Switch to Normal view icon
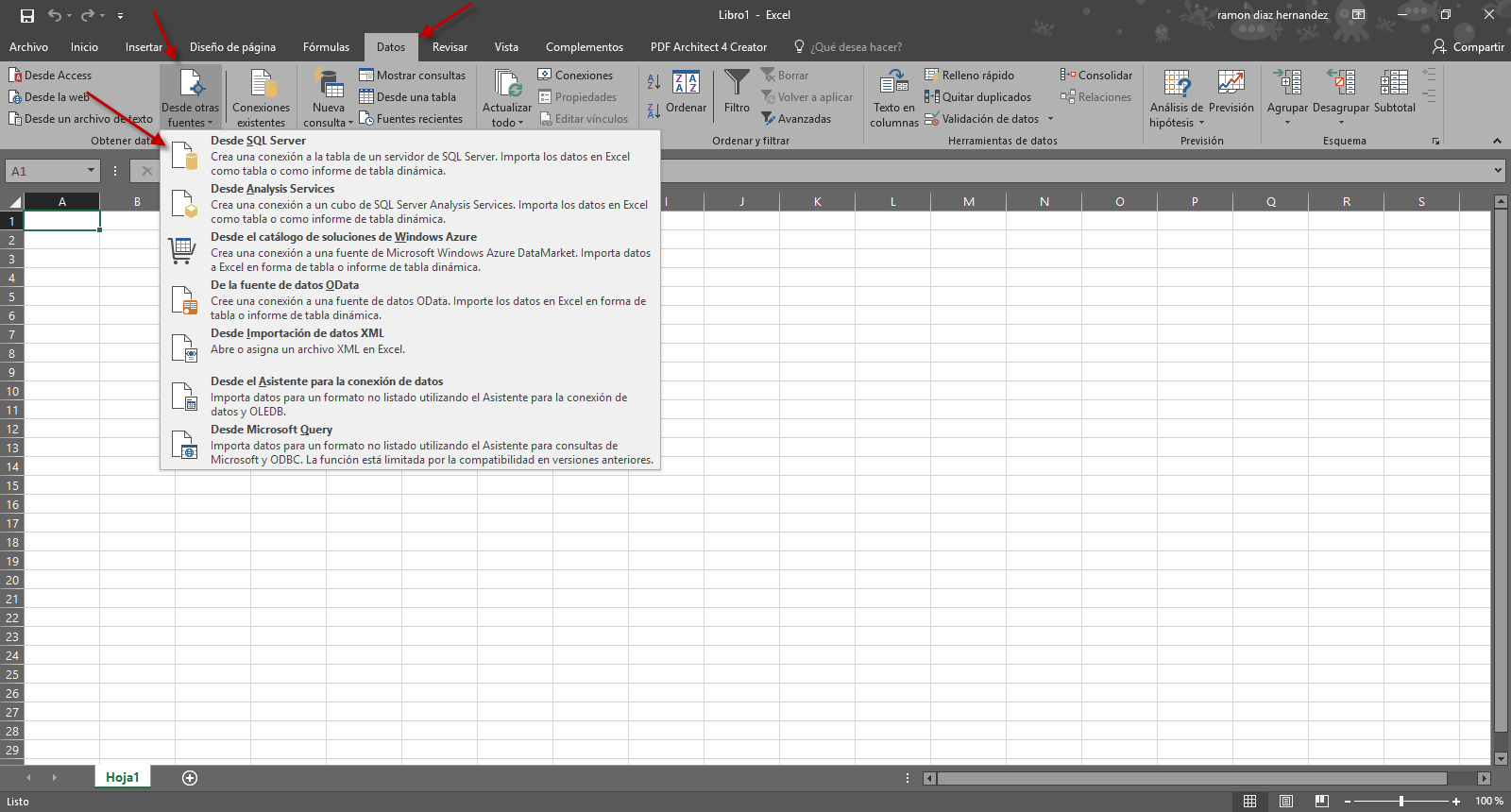Screen dimensions: 1511x812 tap(1249, 802)
